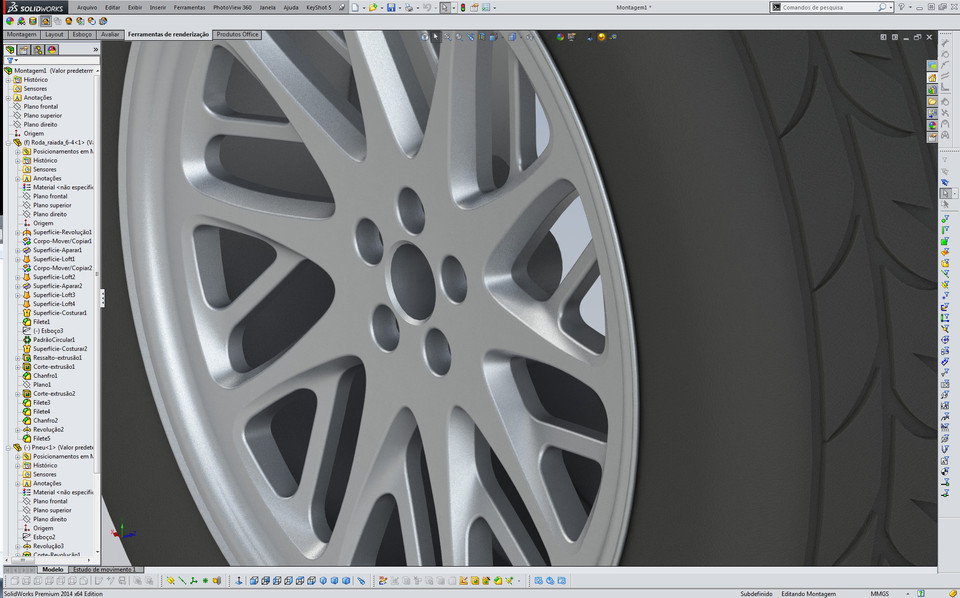The height and width of the screenshot is (598, 960).
Task: Click the Undo icon in the top toolbar
Action: point(426,6)
